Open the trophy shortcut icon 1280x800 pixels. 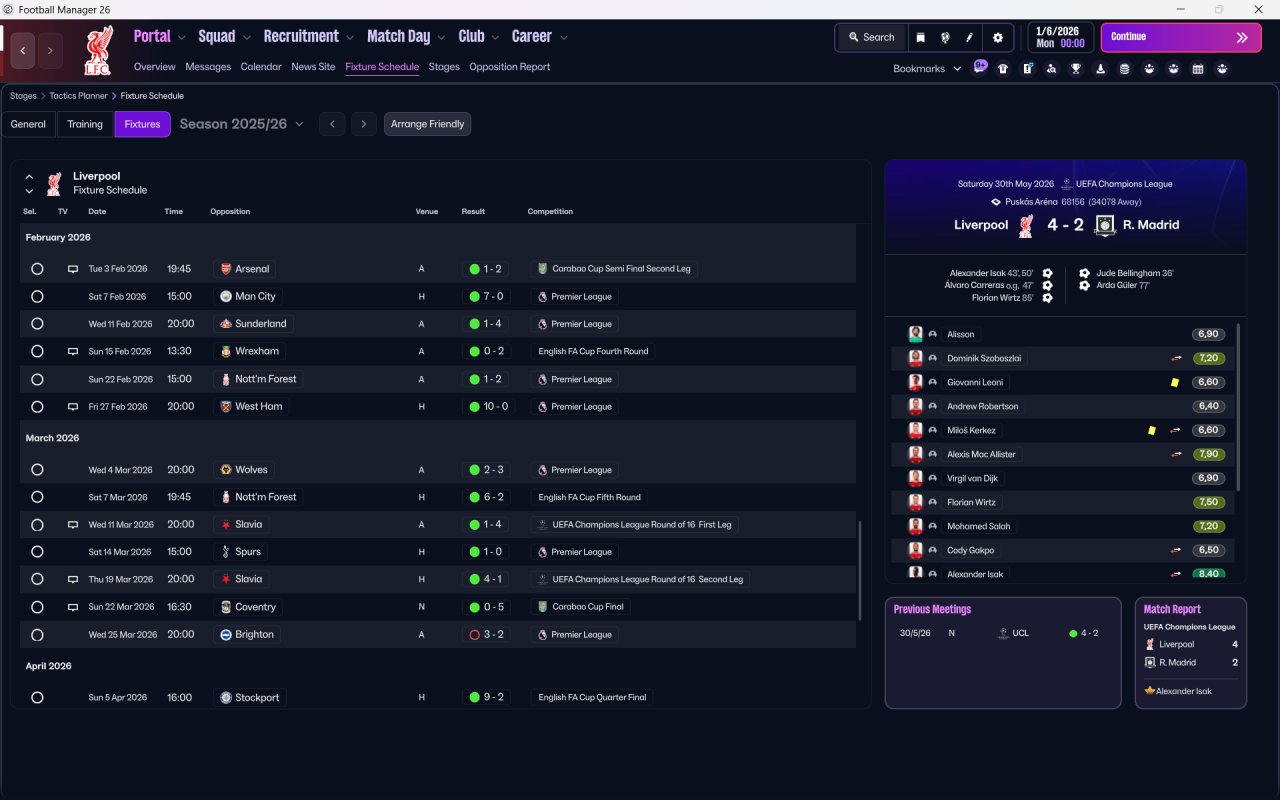[x=1076, y=69]
